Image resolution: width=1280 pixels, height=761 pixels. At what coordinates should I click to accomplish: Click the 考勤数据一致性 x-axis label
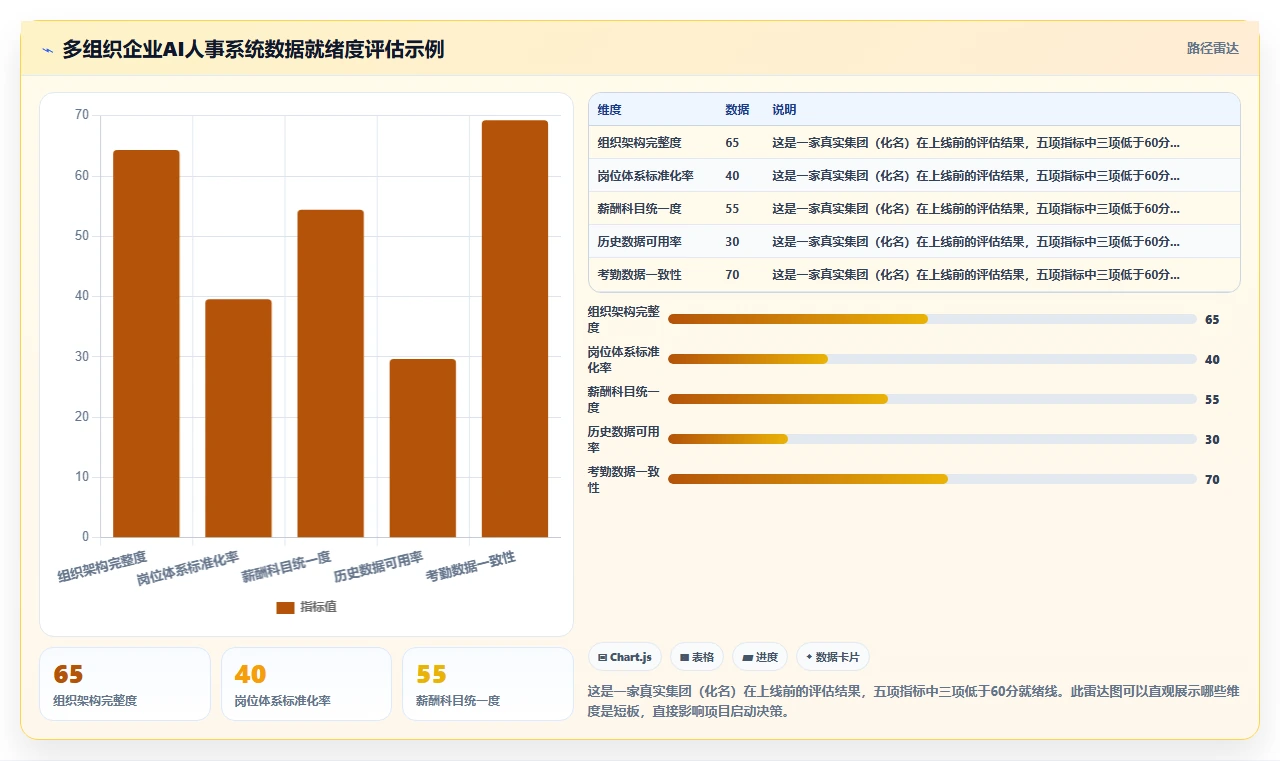(471, 567)
